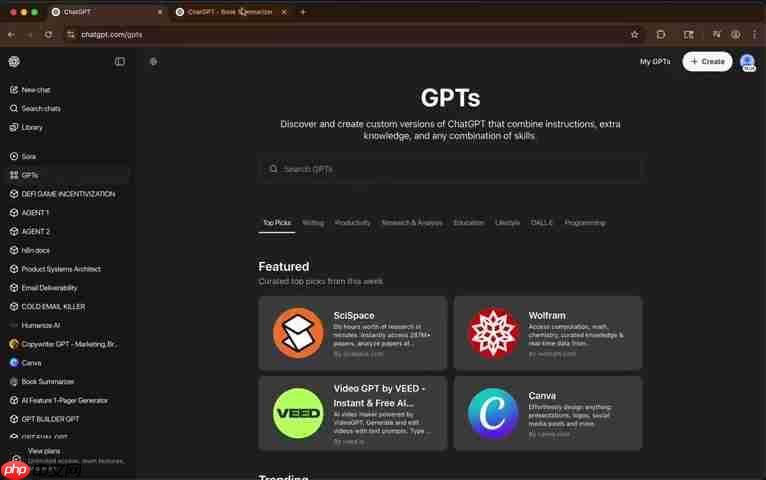Switch to the second ChatGPT browser tab
This screenshot has width=766, height=480.
pos(230,12)
